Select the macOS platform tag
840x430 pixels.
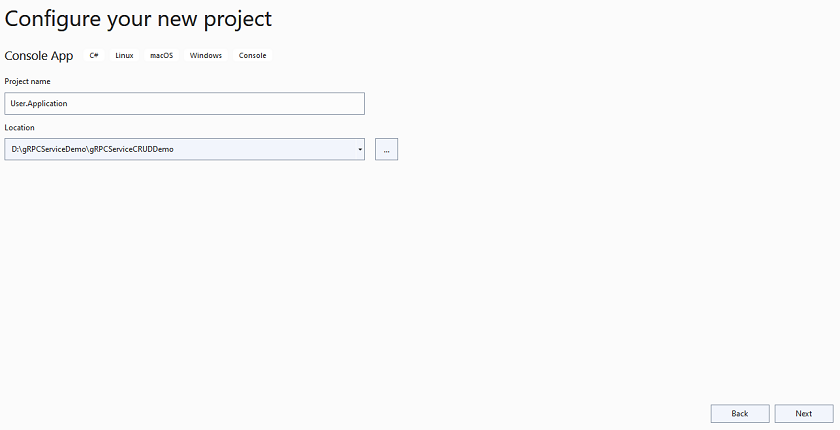pos(161,55)
